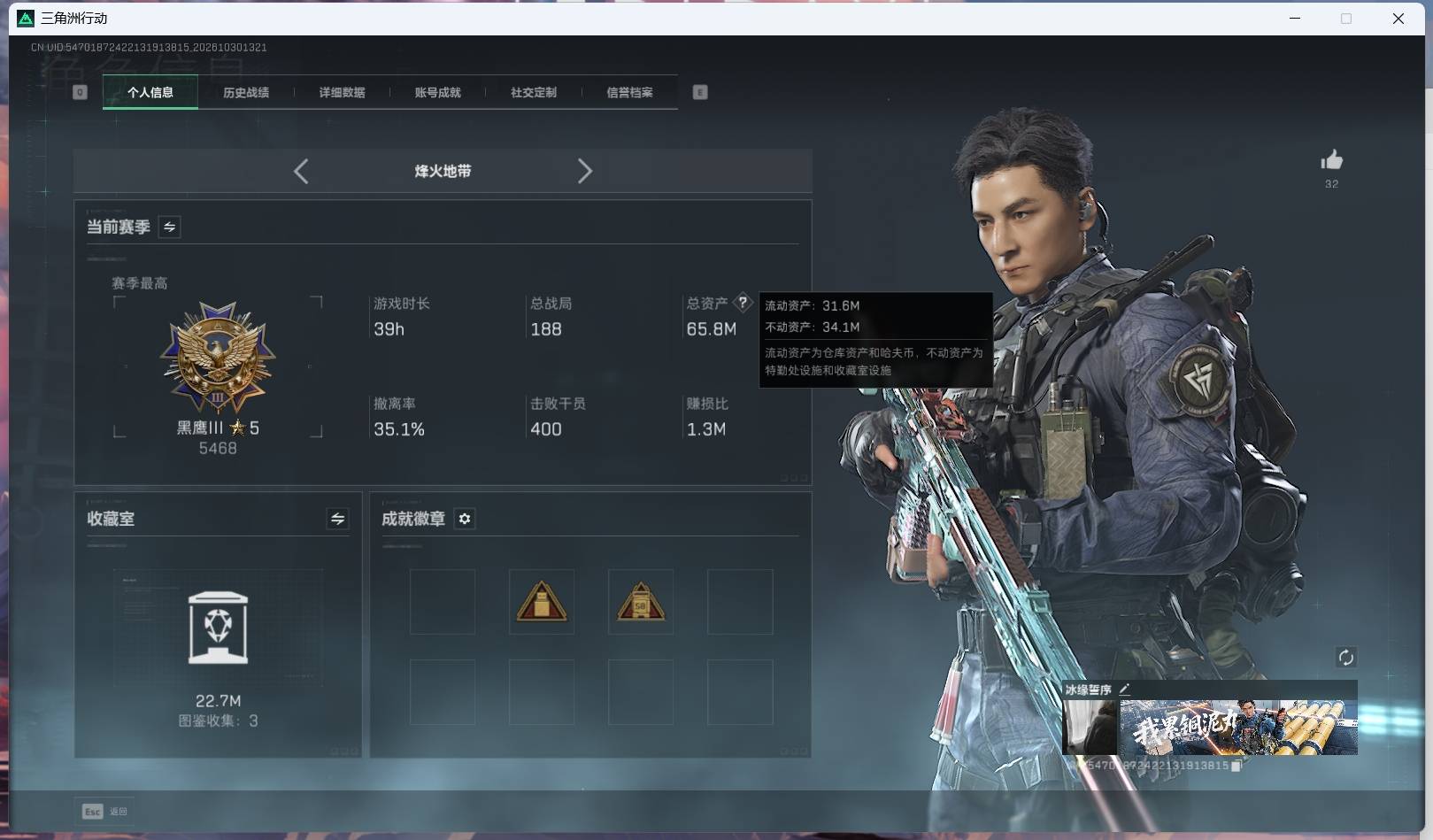Click the 总资产 question mark help icon

point(743,303)
